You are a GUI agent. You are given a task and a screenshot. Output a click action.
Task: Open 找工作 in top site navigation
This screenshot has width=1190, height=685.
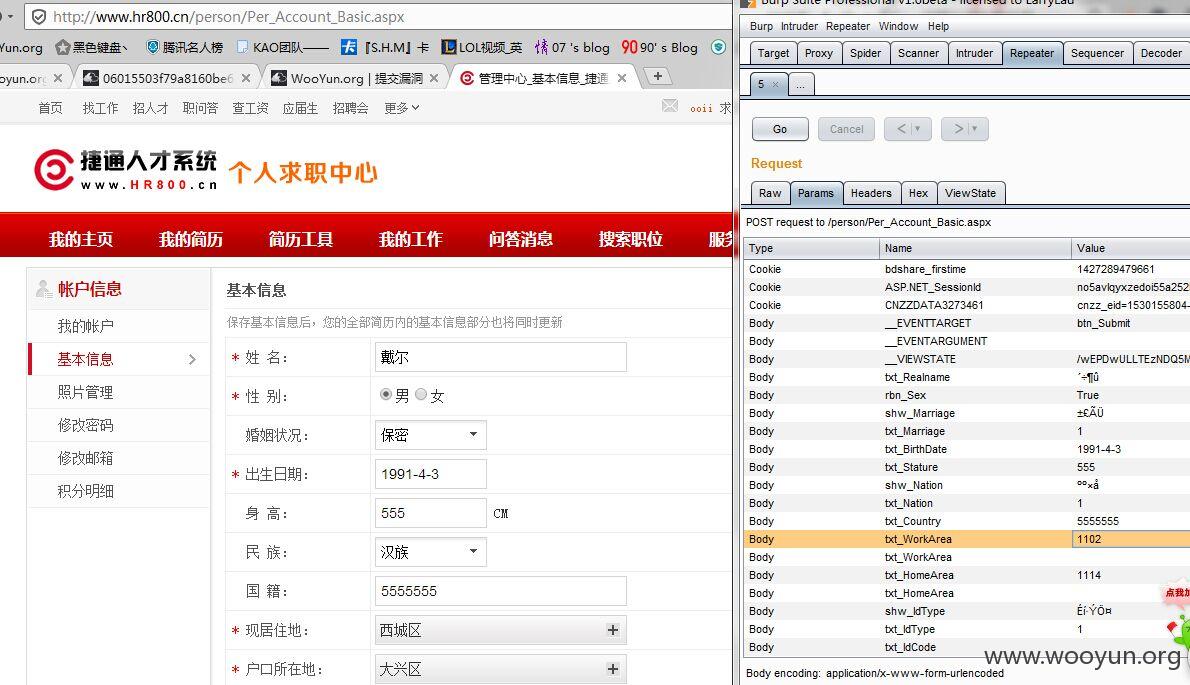100,108
